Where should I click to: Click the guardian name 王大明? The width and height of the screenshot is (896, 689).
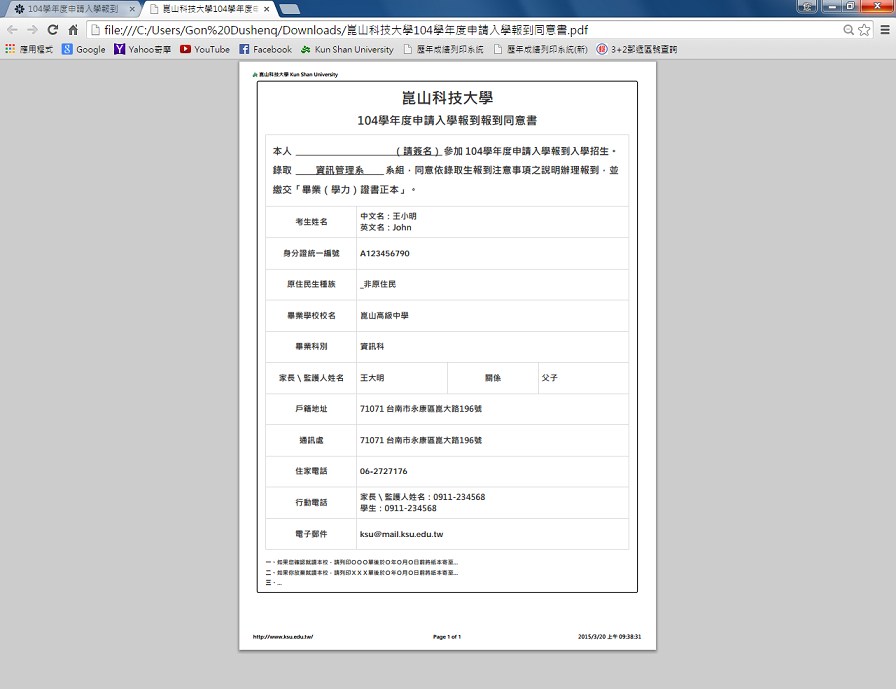pos(372,378)
